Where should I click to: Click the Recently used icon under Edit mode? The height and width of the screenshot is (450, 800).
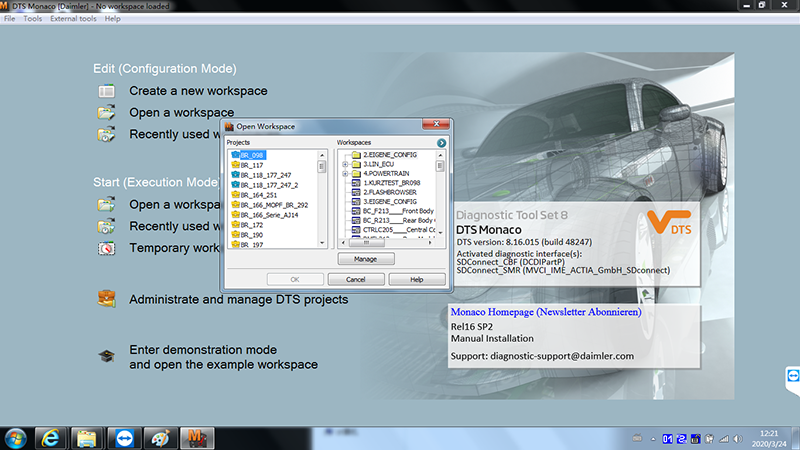tap(107, 134)
